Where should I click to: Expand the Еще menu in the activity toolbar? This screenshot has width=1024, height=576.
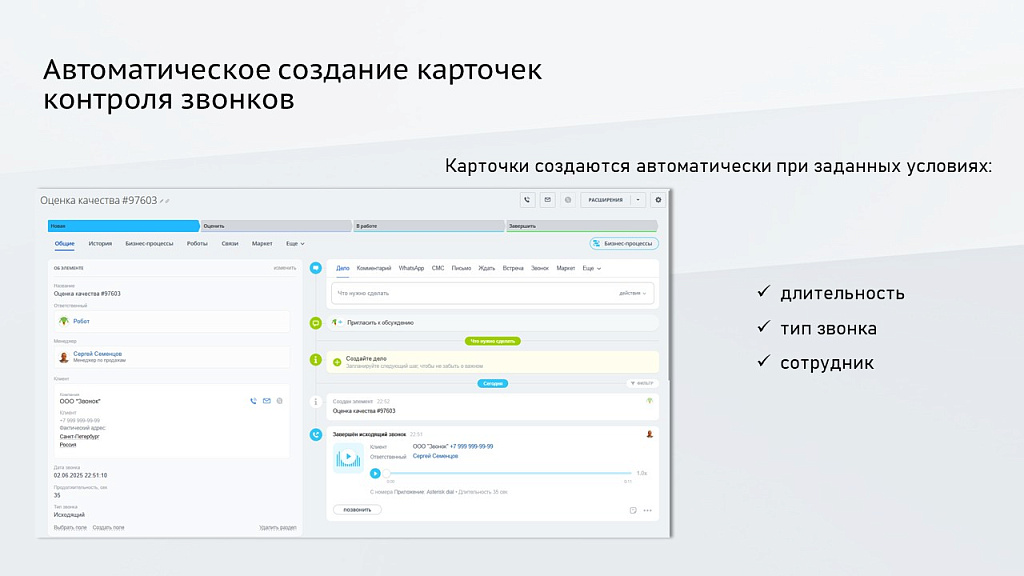tap(590, 267)
